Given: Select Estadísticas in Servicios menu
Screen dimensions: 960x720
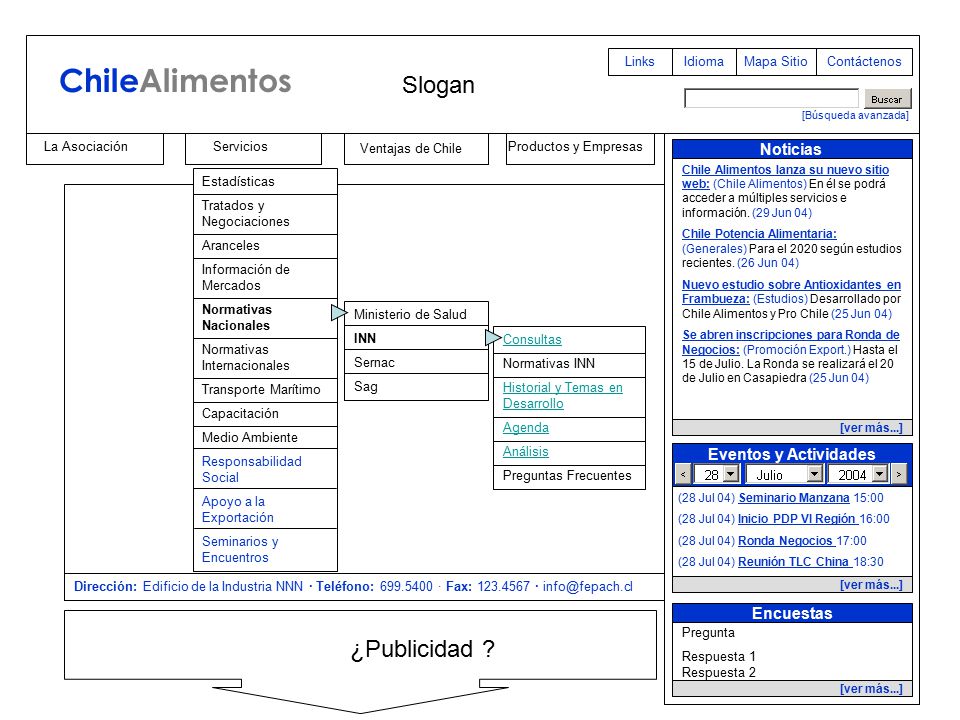Looking at the screenshot, I should [x=265, y=182].
